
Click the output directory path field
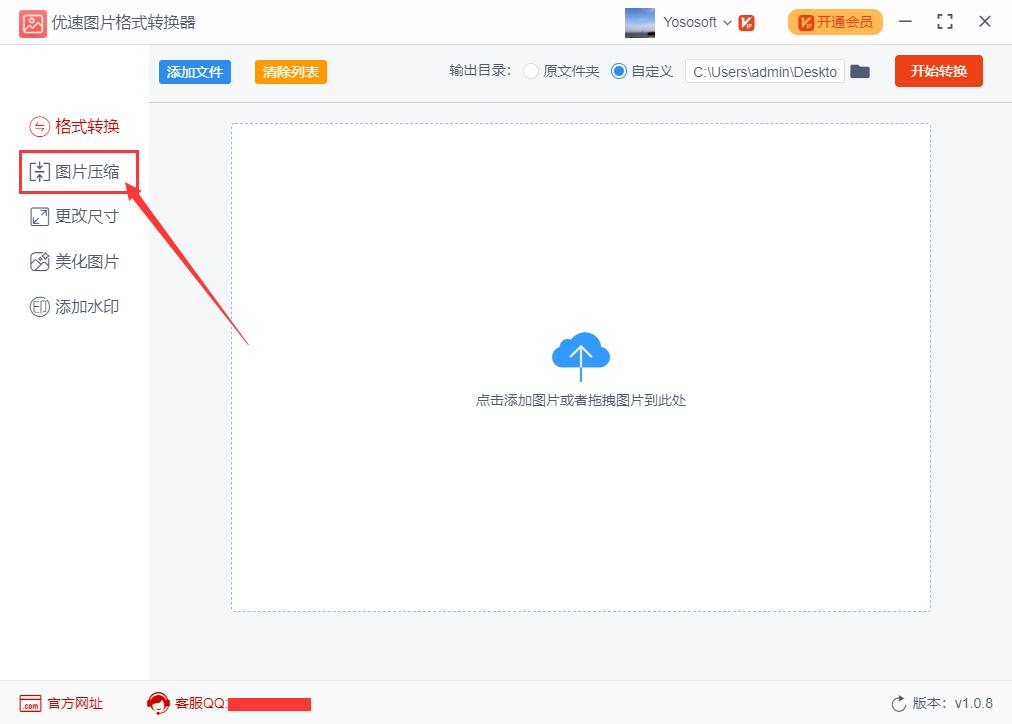(x=765, y=71)
